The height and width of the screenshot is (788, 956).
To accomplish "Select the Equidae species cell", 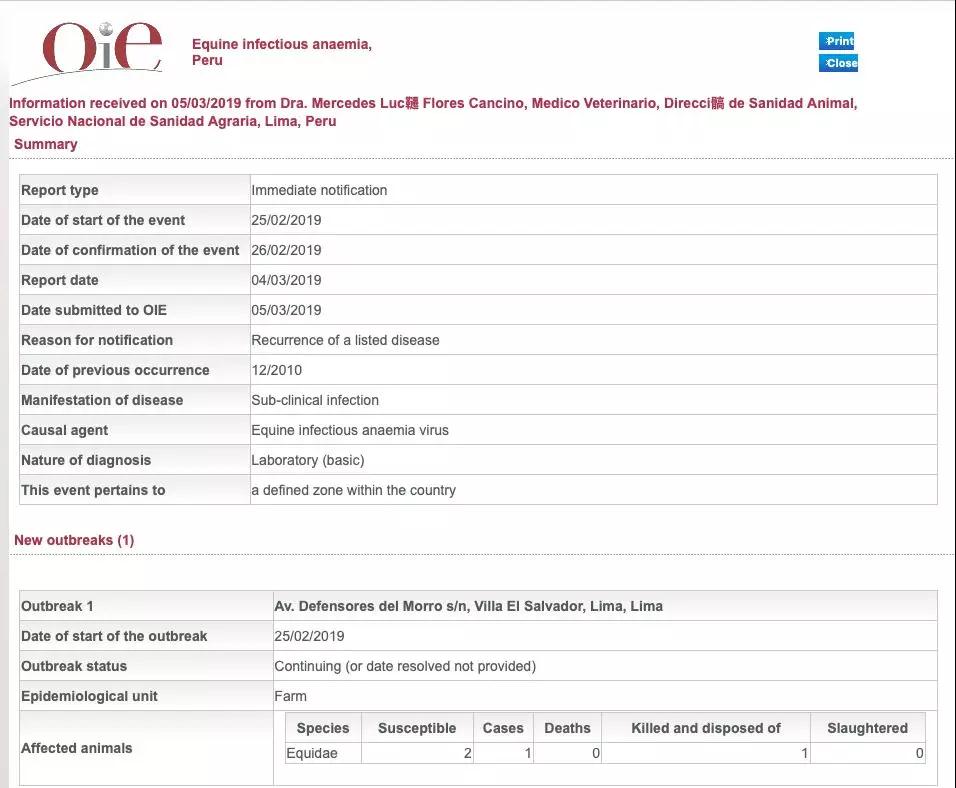I will tap(312, 753).
